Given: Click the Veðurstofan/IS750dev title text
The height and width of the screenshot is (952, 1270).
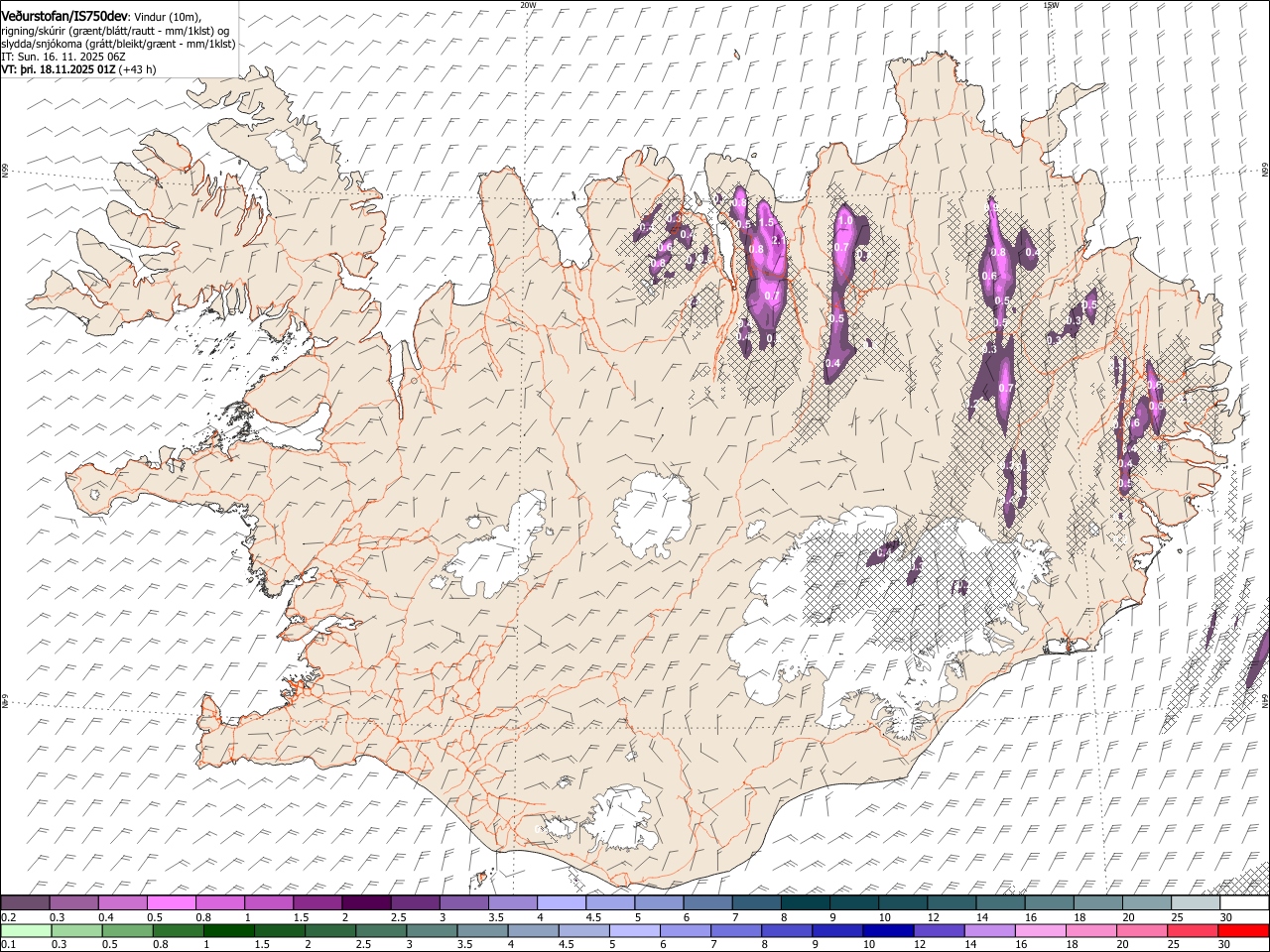Looking at the screenshot, I should click(64, 16).
